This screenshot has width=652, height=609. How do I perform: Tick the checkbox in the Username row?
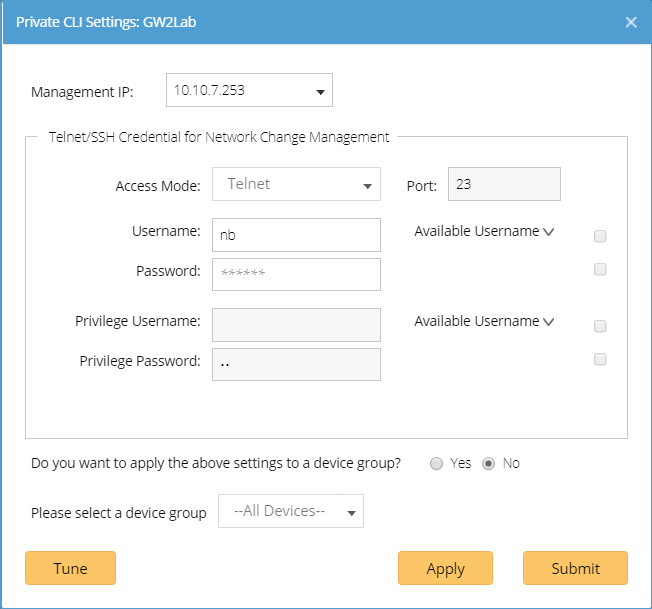(600, 237)
